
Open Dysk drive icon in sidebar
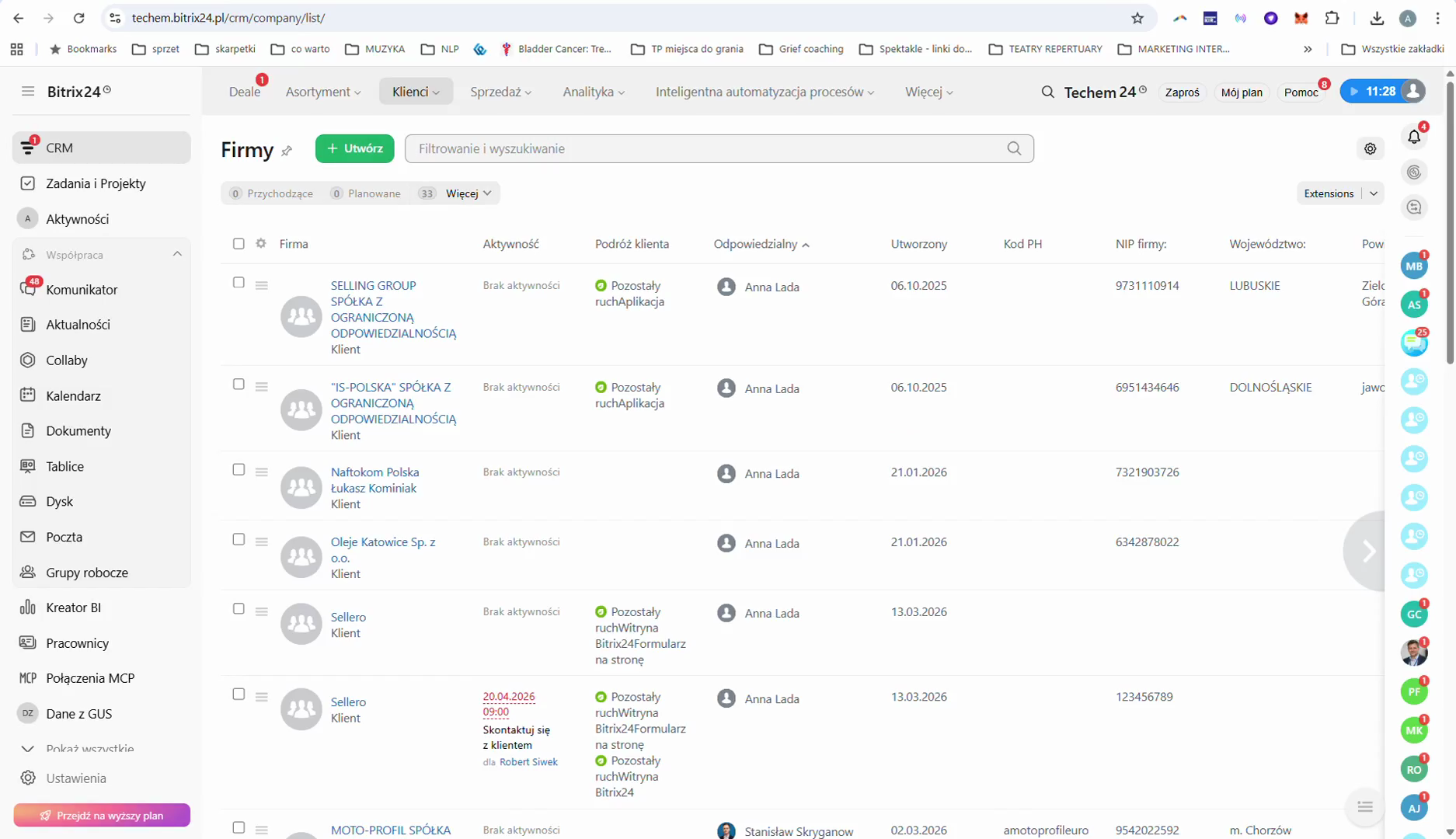tap(28, 501)
